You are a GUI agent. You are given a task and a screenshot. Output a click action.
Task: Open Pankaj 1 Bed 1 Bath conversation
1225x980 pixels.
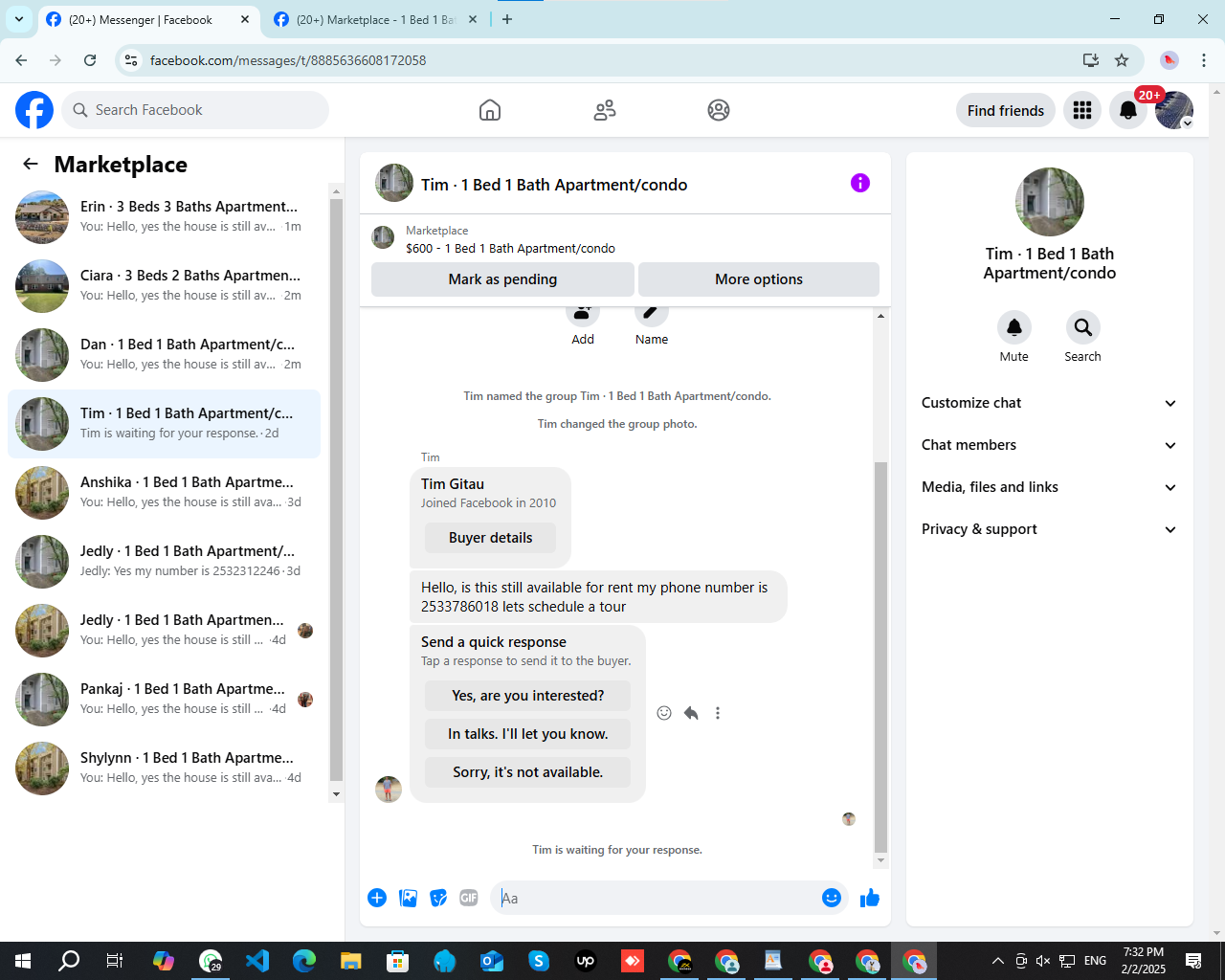coord(165,700)
